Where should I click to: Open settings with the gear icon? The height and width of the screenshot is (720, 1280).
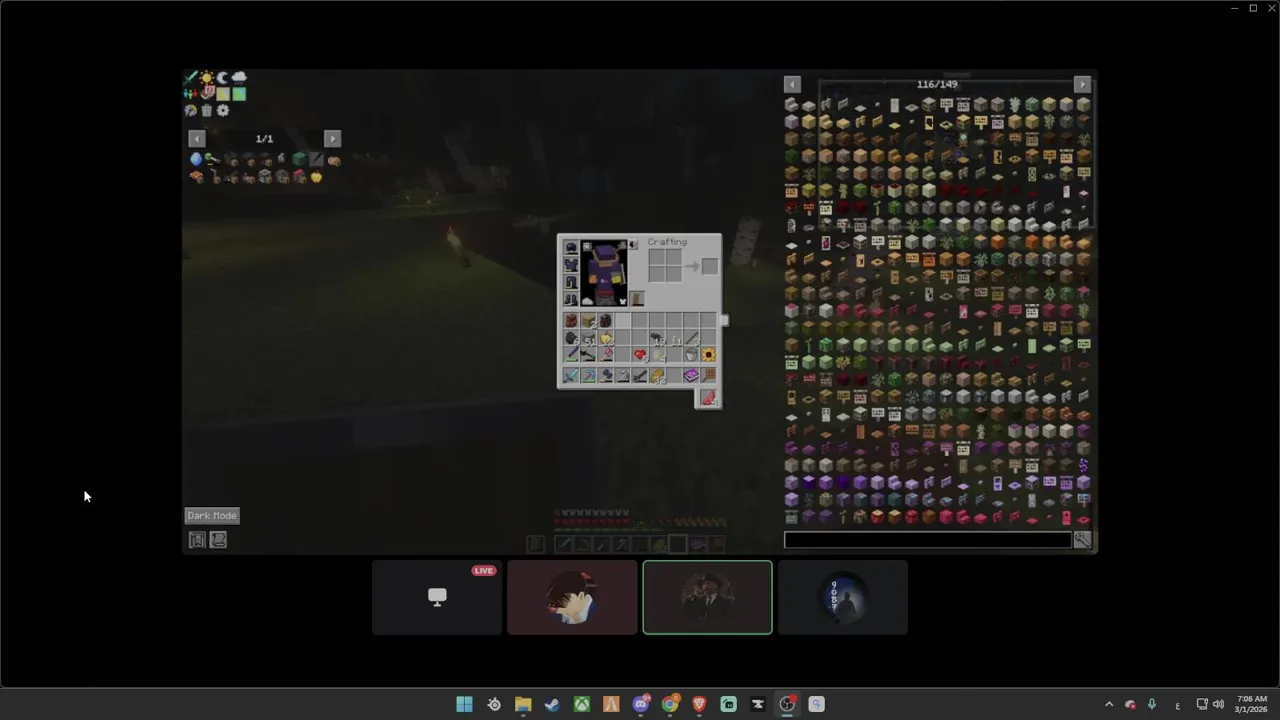point(223,110)
